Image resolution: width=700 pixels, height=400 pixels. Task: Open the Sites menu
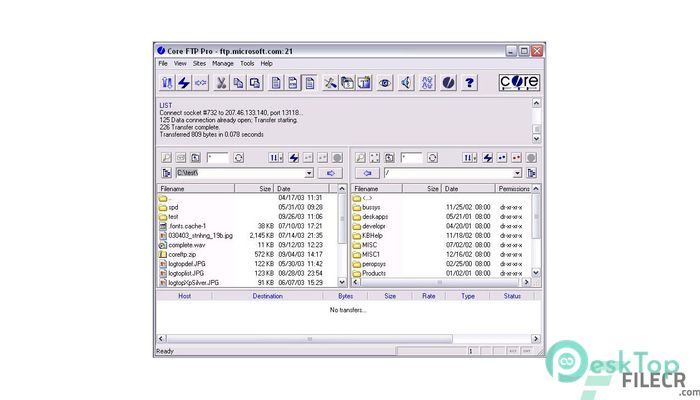(199, 63)
